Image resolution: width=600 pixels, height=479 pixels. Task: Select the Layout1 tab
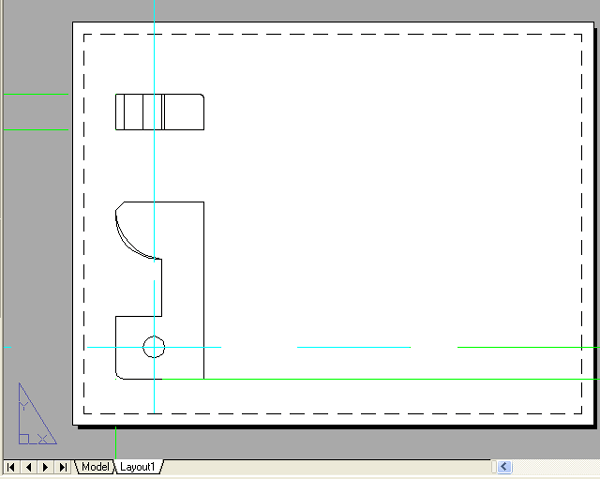click(138, 467)
